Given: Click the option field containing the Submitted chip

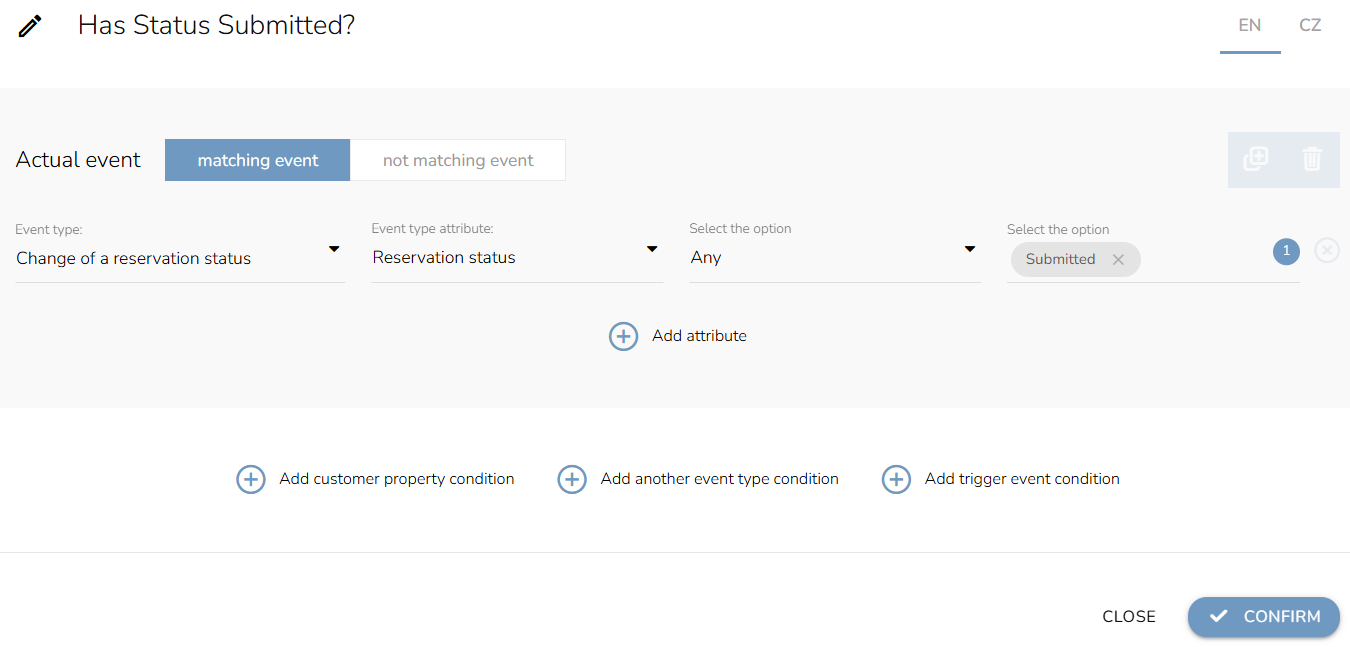Looking at the screenshot, I should (1153, 260).
